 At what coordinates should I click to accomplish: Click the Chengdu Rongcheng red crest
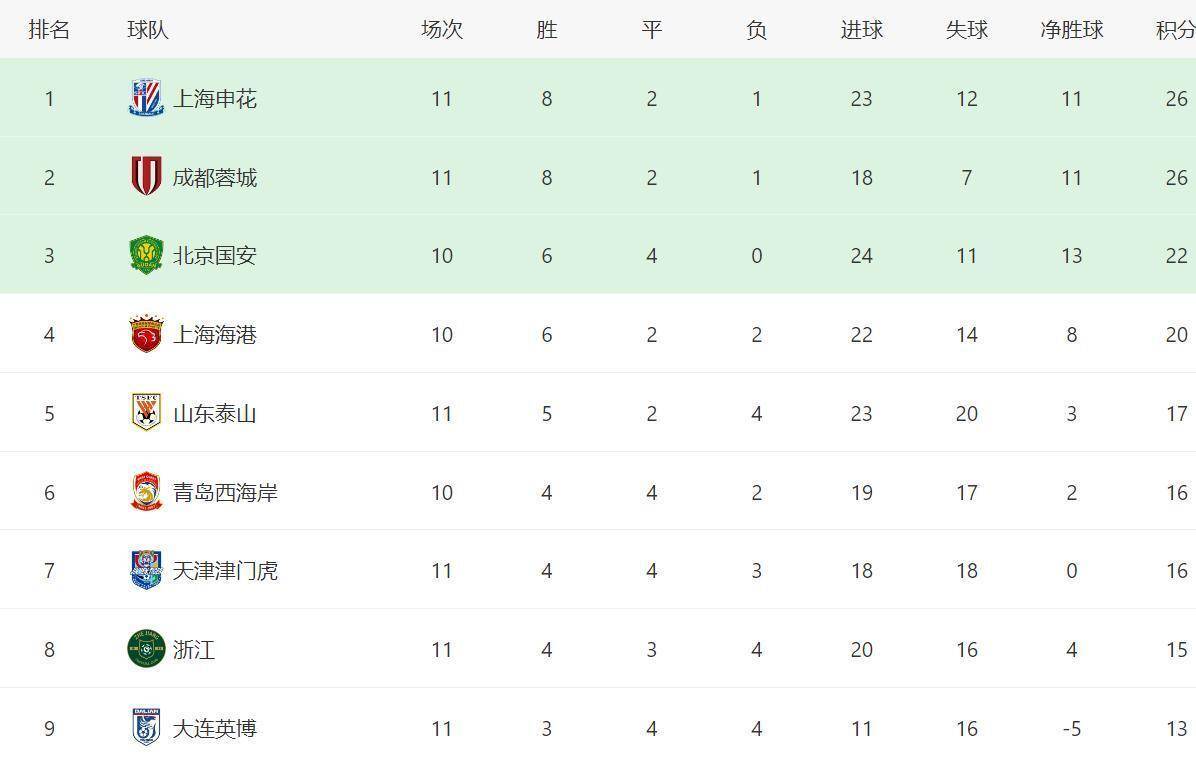point(146,176)
